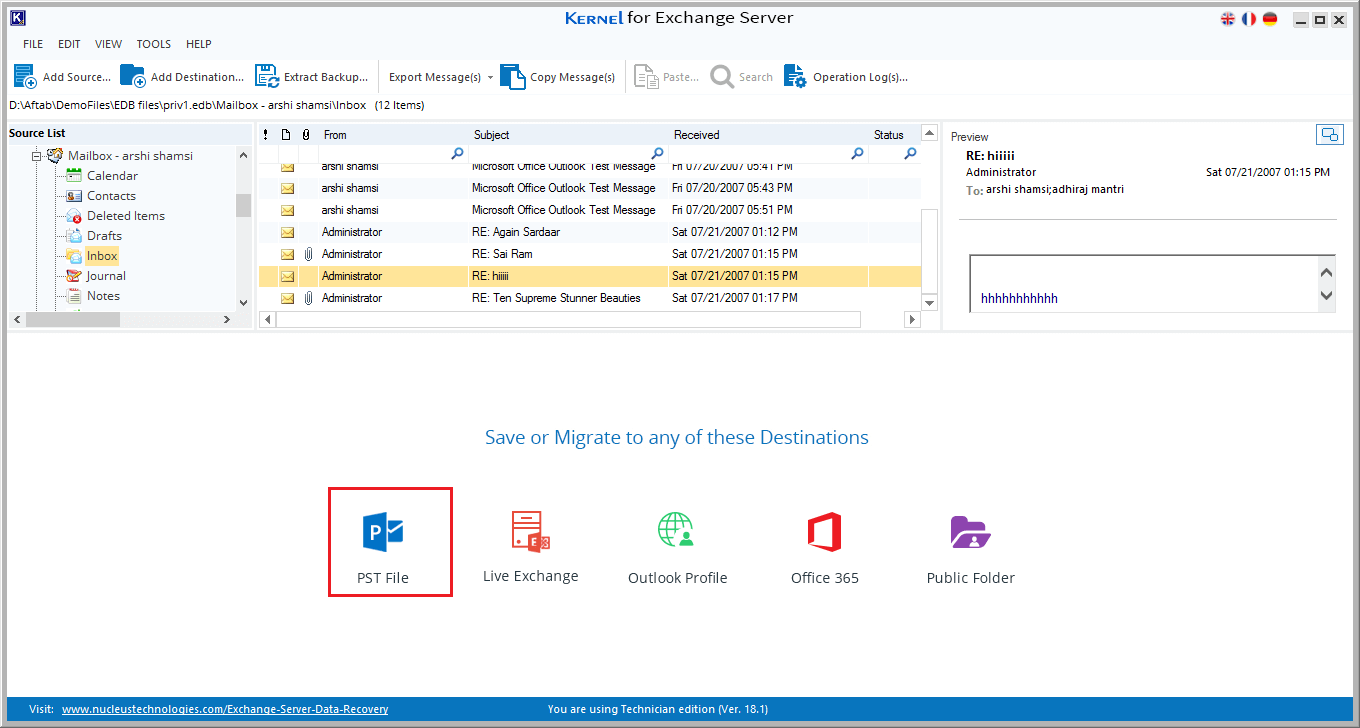1360x728 pixels.
Task: Collapse the Mailbox - arshi shamsi node
Action: [36, 156]
